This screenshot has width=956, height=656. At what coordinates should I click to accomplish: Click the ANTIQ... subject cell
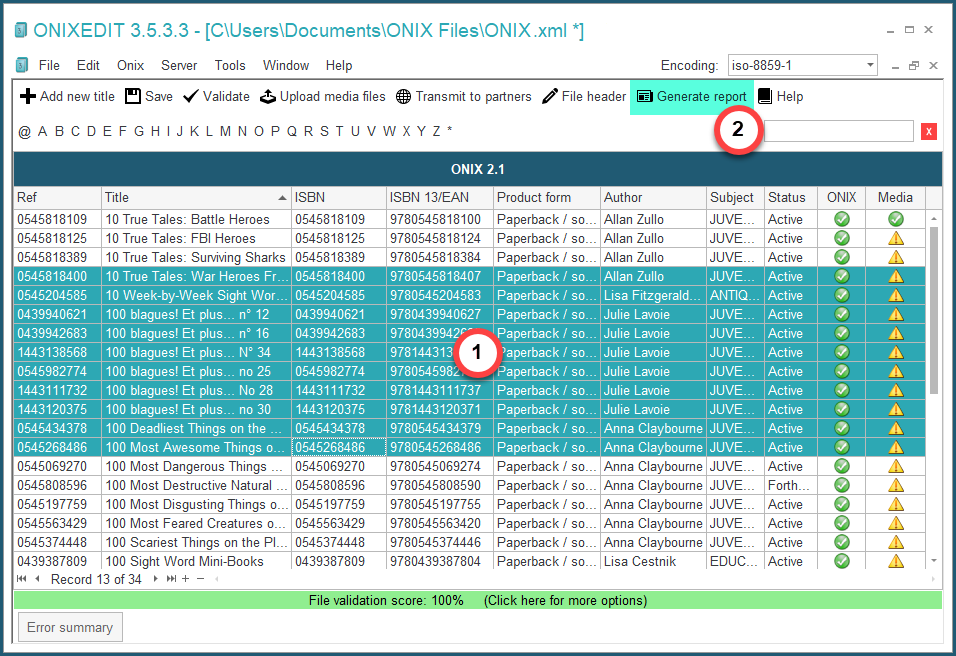(735, 295)
